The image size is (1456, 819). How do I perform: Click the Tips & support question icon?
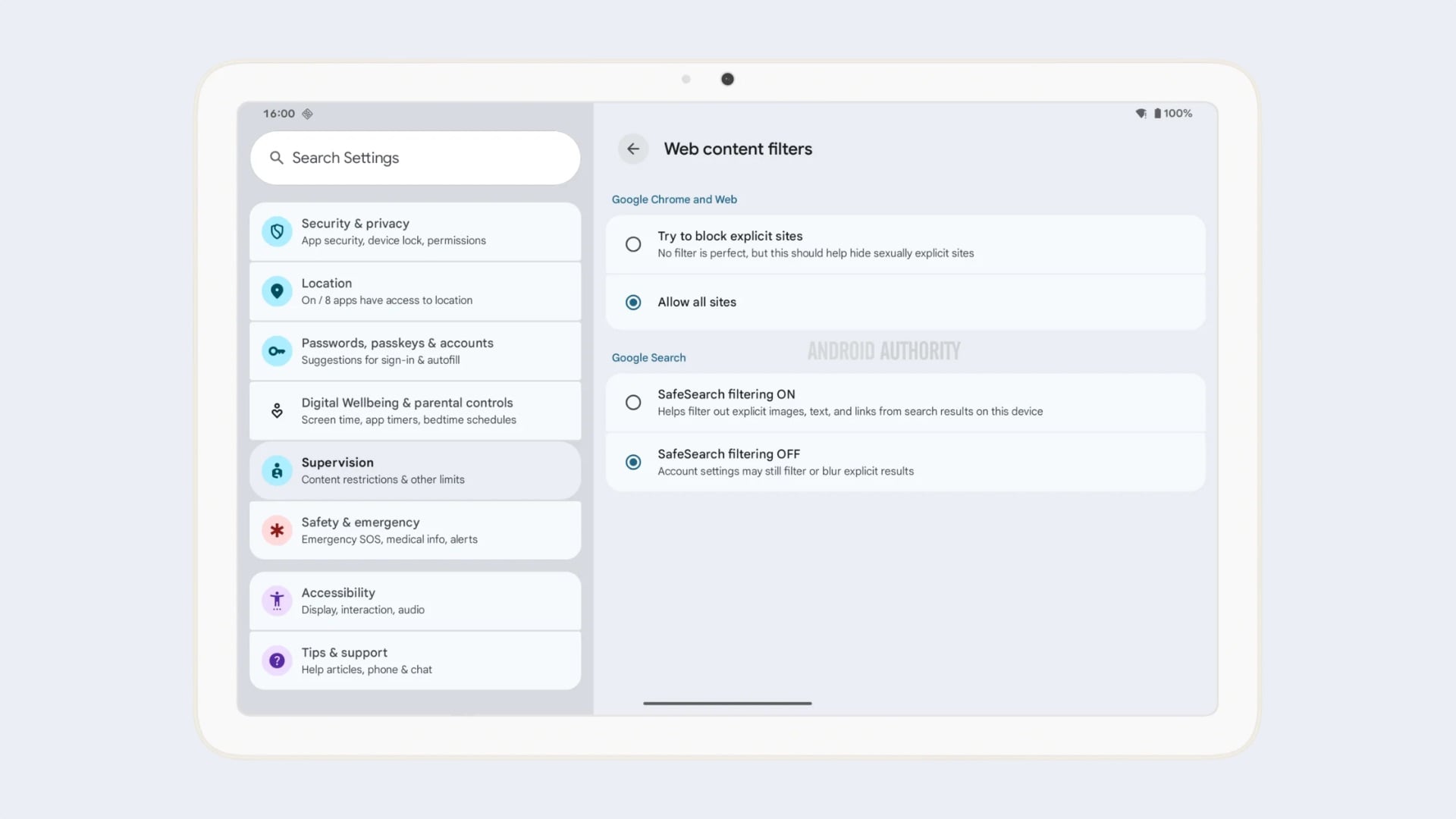(x=277, y=661)
